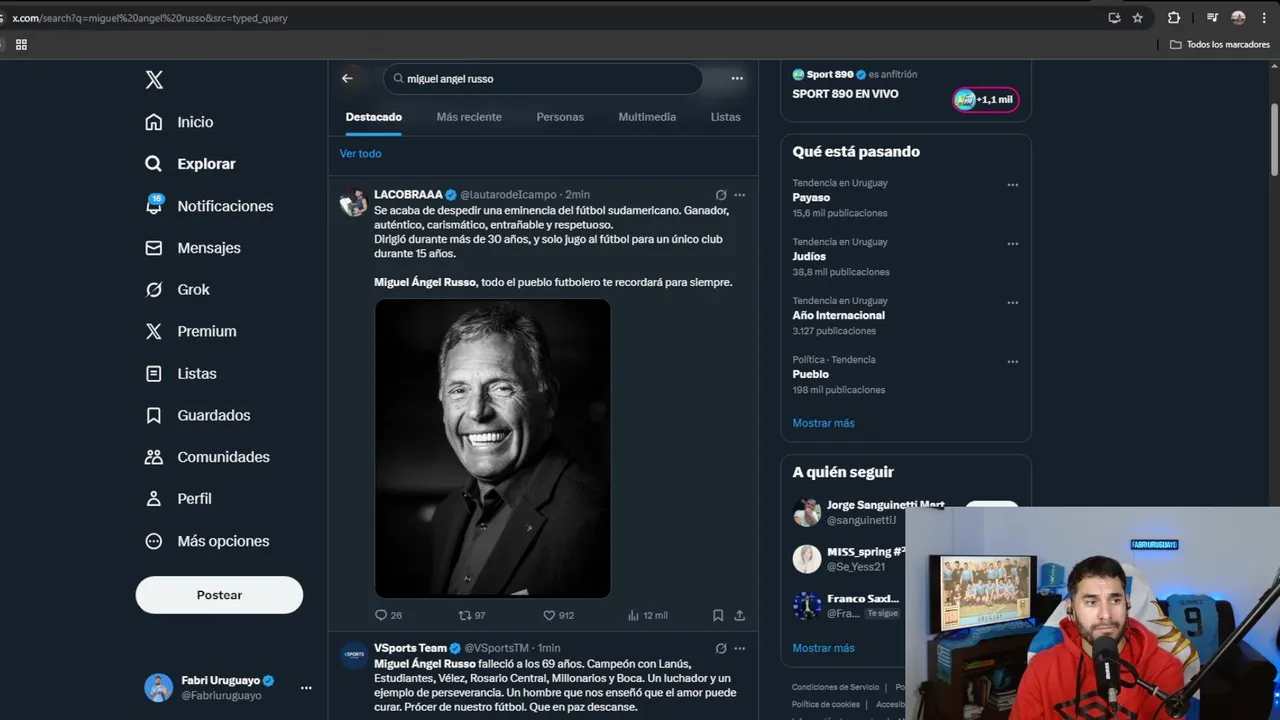1280x720 pixels.
Task: Open more menu on LACOBRAAA post
Action: click(740, 195)
